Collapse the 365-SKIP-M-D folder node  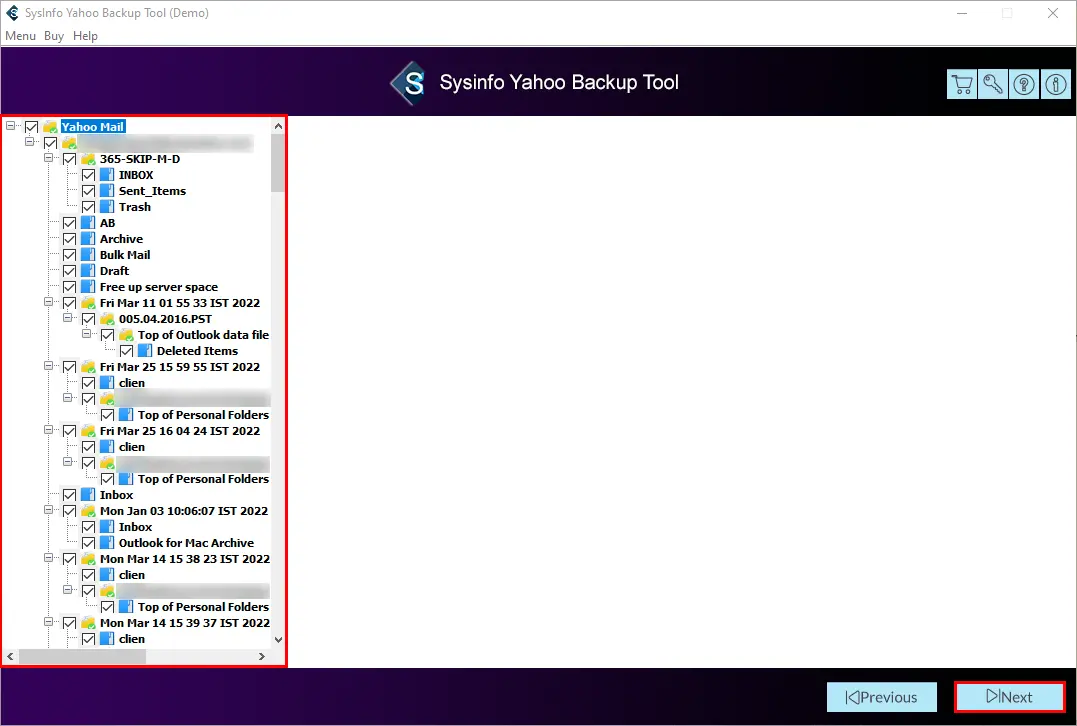point(49,157)
